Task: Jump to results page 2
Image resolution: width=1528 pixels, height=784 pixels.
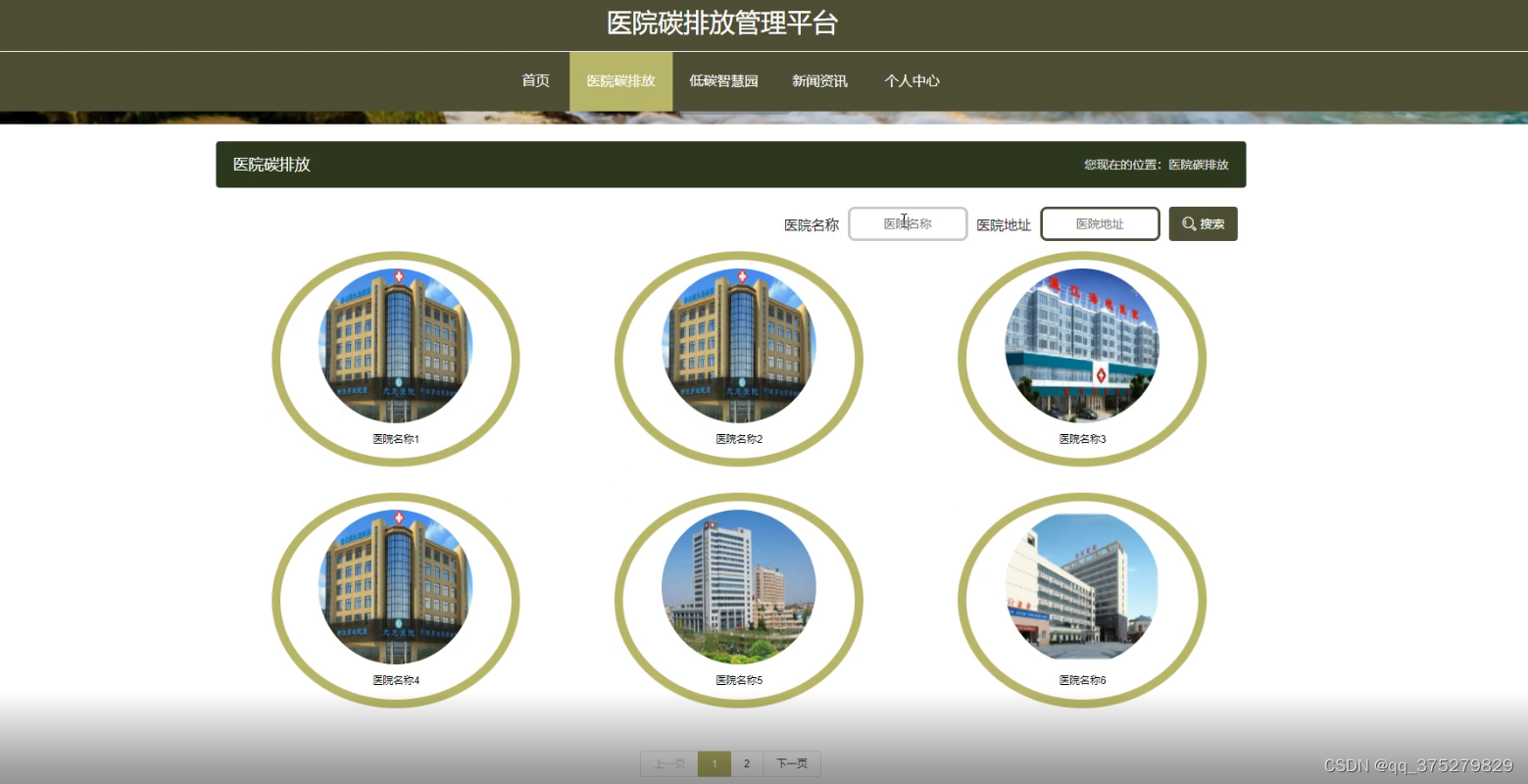Action: (x=747, y=763)
